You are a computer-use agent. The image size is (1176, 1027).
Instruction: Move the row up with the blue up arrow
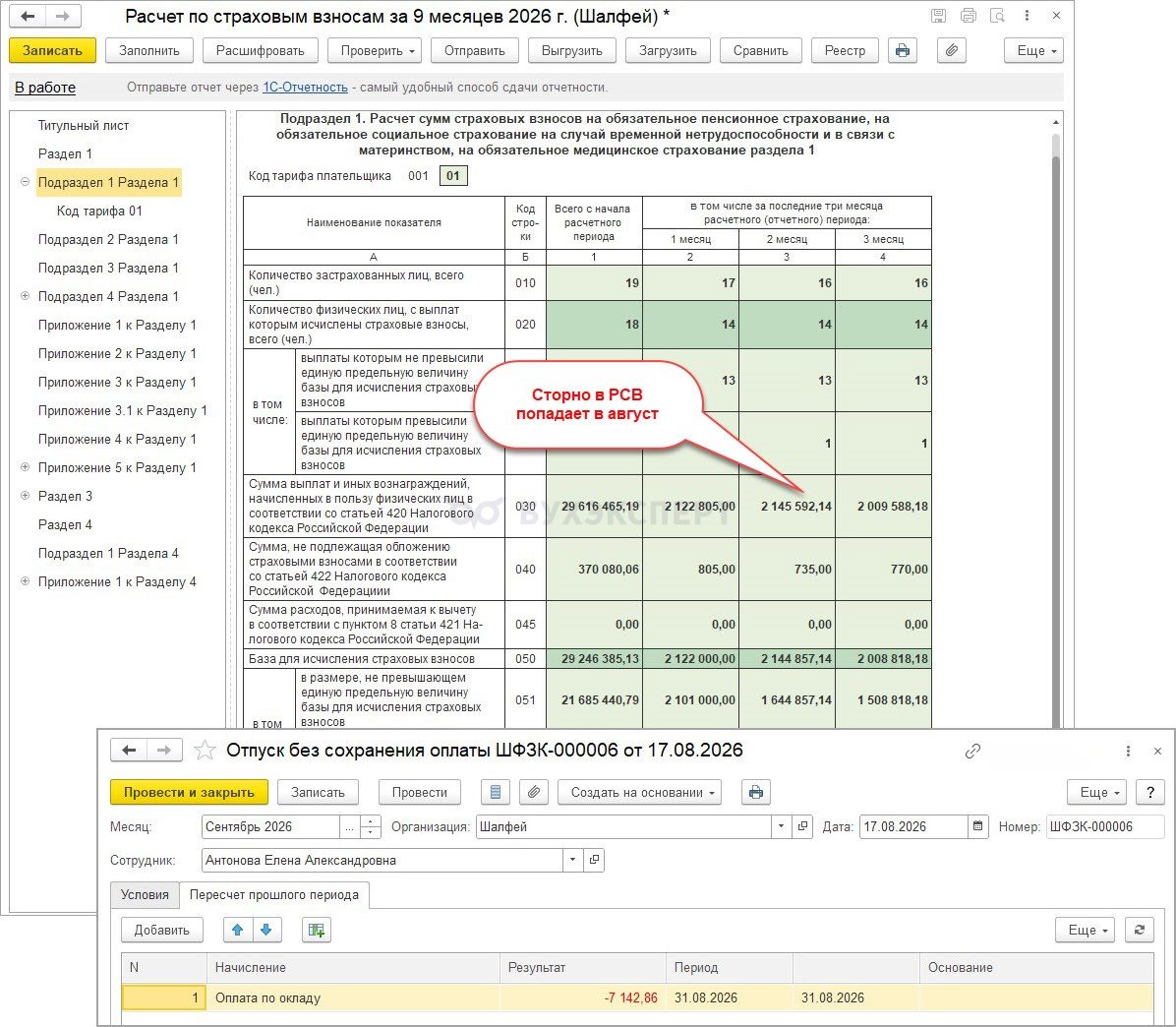(238, 931)
